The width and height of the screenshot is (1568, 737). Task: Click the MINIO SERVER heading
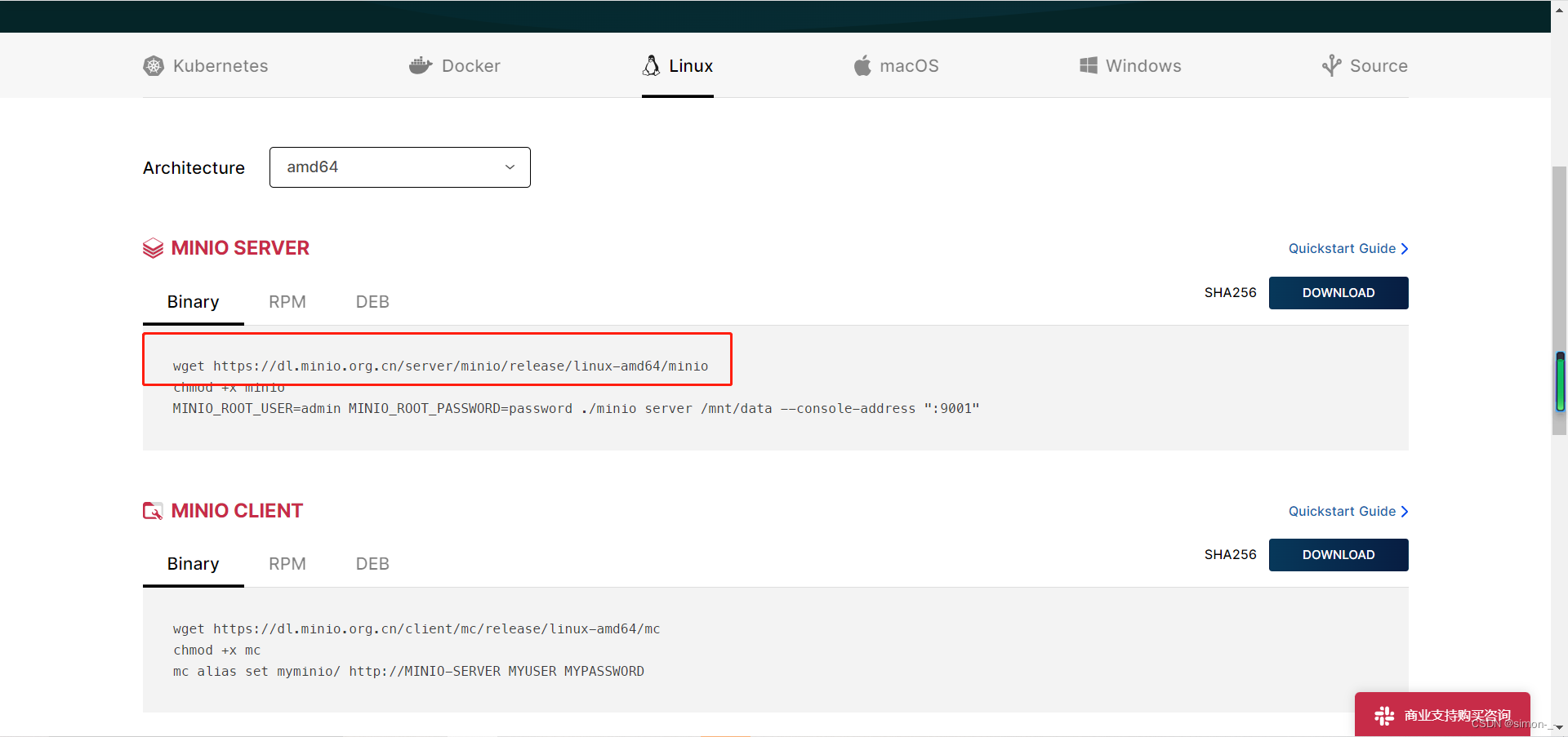click(240, 248)
